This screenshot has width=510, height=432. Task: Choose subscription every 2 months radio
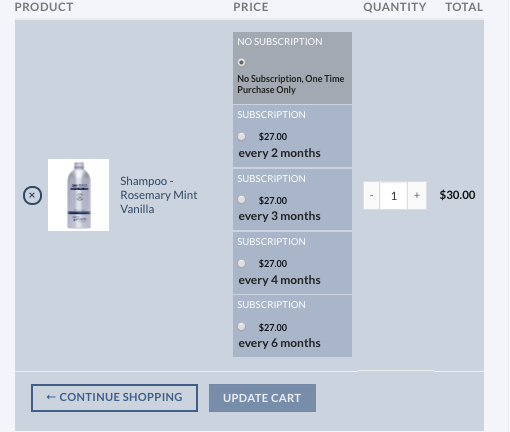tap(241, 136)
